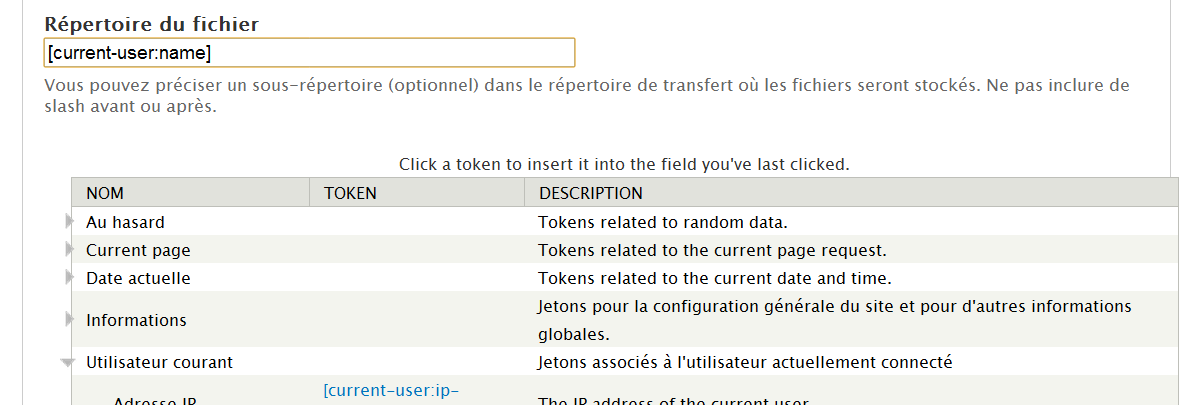
Task: Click the NOM column header
Action: (105, 193)
